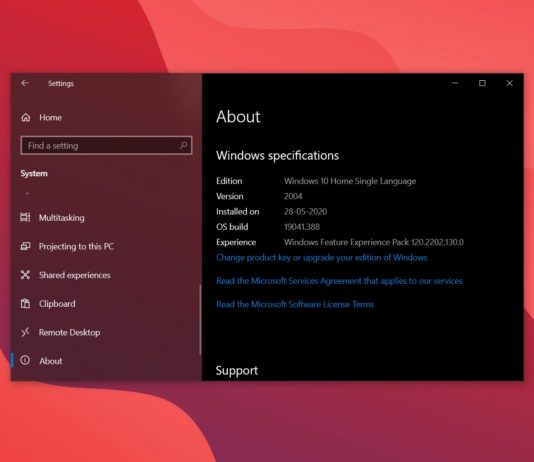The width and height of the screenshot is (534, 462).
Task: Click the Projecting to this PC icon
Action: pyautogui.click(x=25, y=246)
